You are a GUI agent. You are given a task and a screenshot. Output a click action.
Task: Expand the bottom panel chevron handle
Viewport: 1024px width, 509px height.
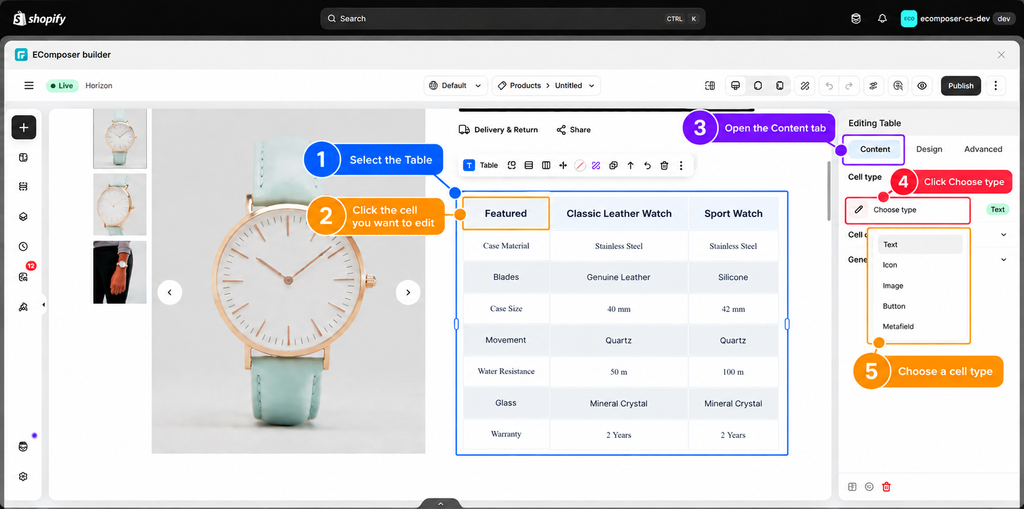pyautogui.click(x=441, y=504)
